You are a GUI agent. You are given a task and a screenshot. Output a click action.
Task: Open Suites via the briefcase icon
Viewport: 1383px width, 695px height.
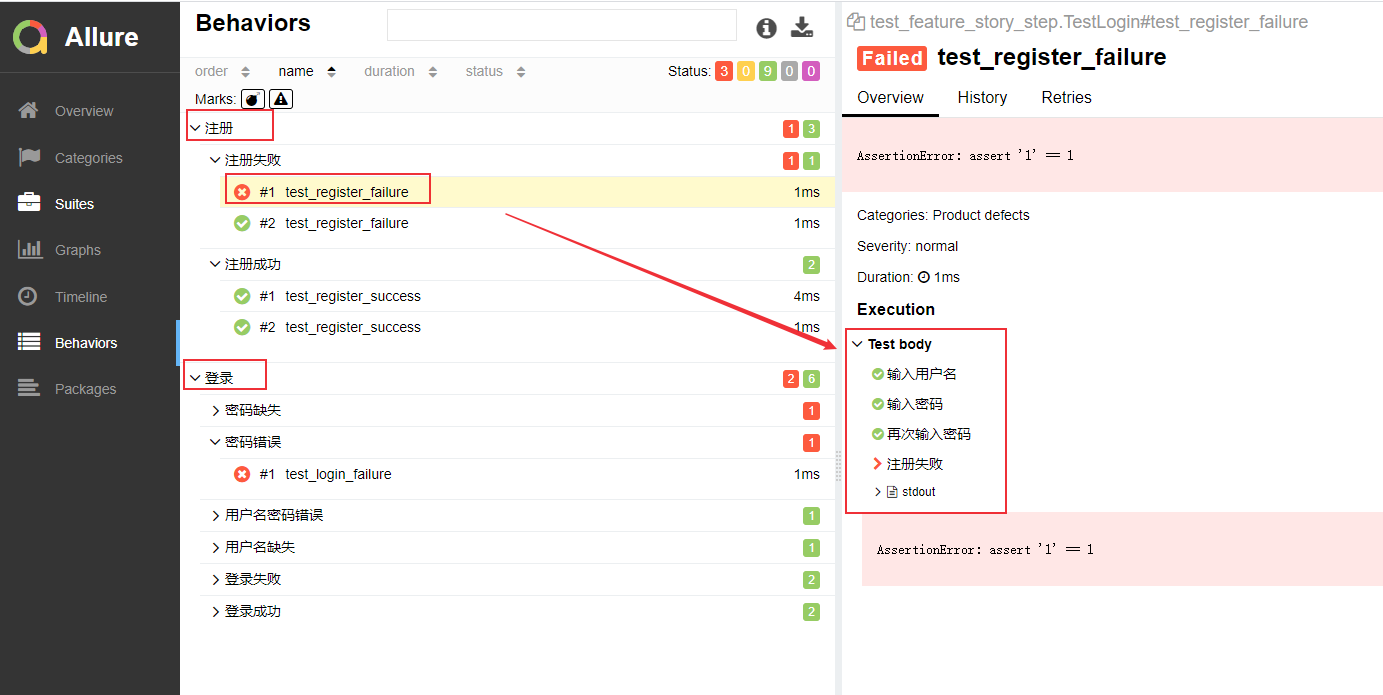coord(29,203)
